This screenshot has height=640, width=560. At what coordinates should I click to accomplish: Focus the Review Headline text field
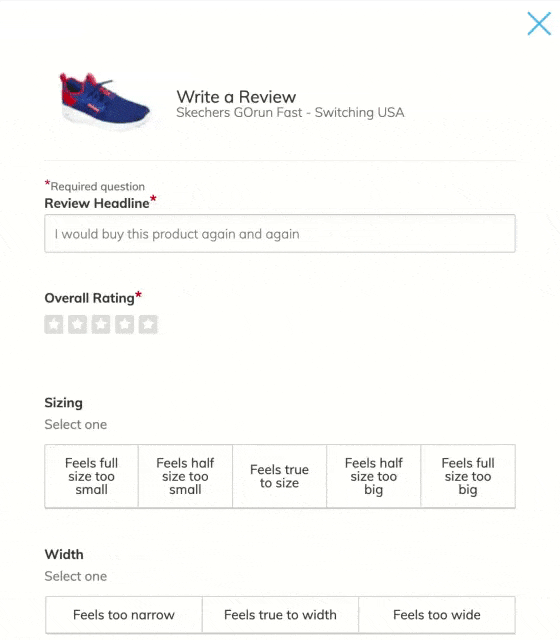[280, 233]
